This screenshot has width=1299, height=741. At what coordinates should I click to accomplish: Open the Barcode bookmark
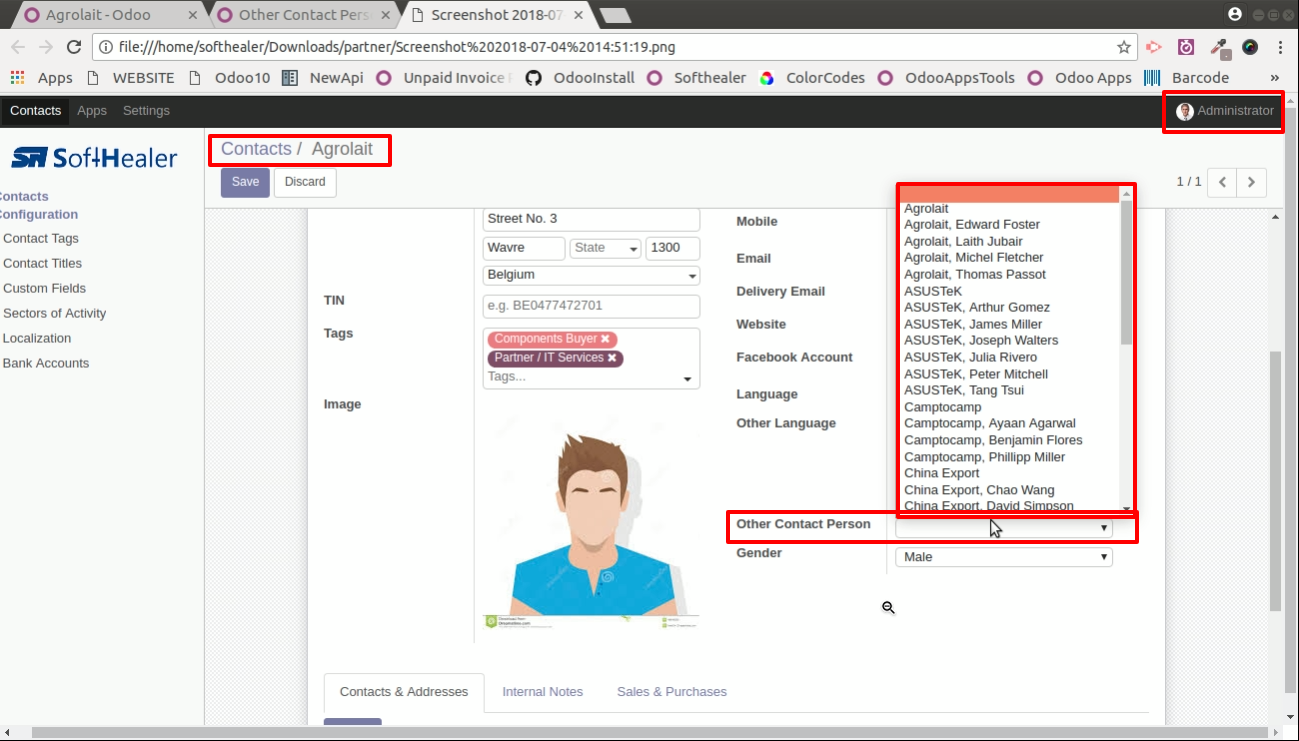click(1187, 77)
